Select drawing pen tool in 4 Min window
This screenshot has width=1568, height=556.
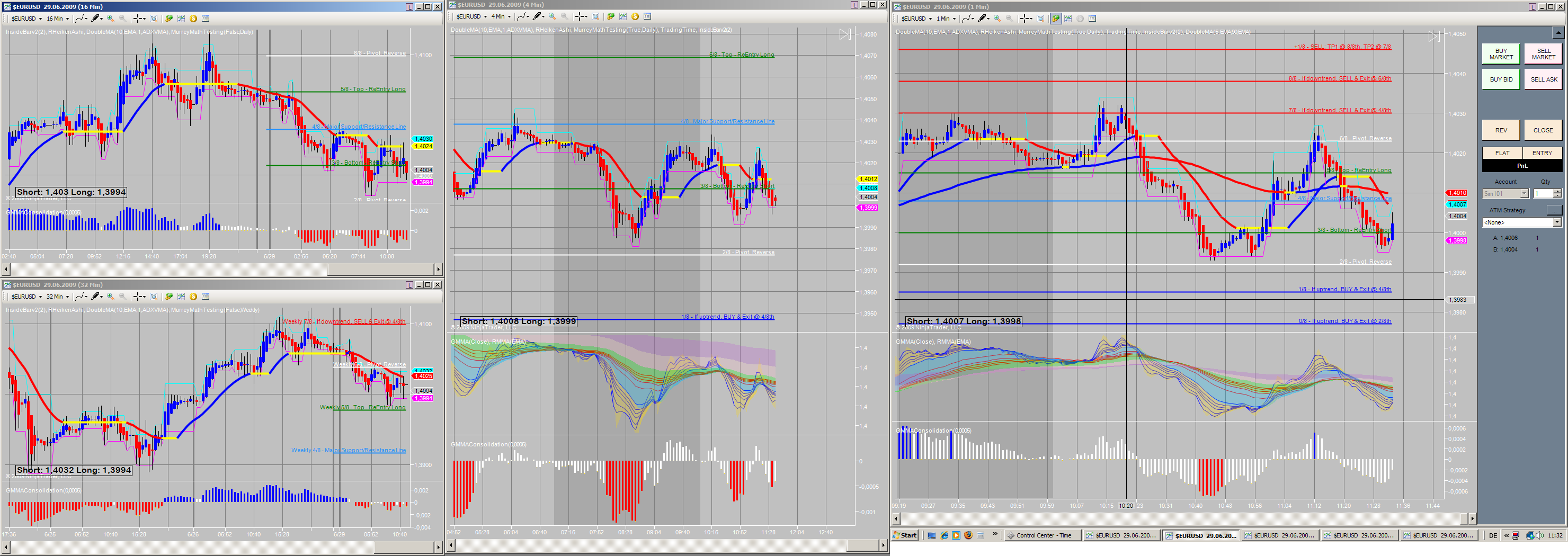[x=538, y=16]
